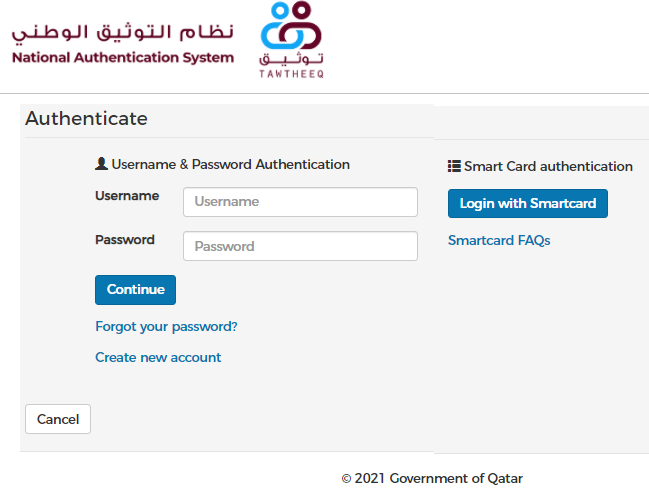Click the list icon beside Smart Card authentication
Screen dimensions: 649x503
pyautogui.click(x=454, y=166)
